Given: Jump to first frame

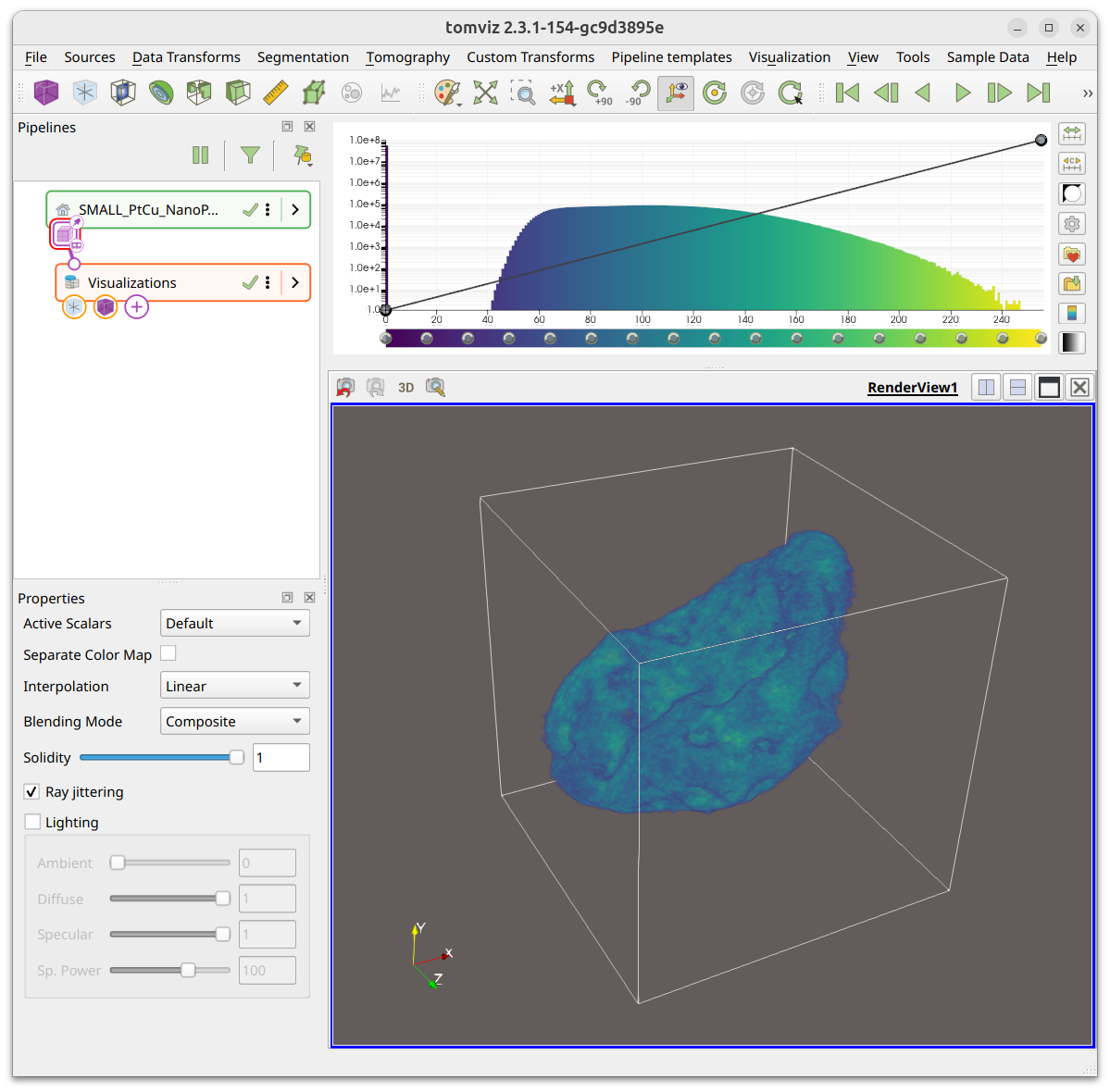Looking at the screenshot, I should pyautogui.click(x=847, y=93).
